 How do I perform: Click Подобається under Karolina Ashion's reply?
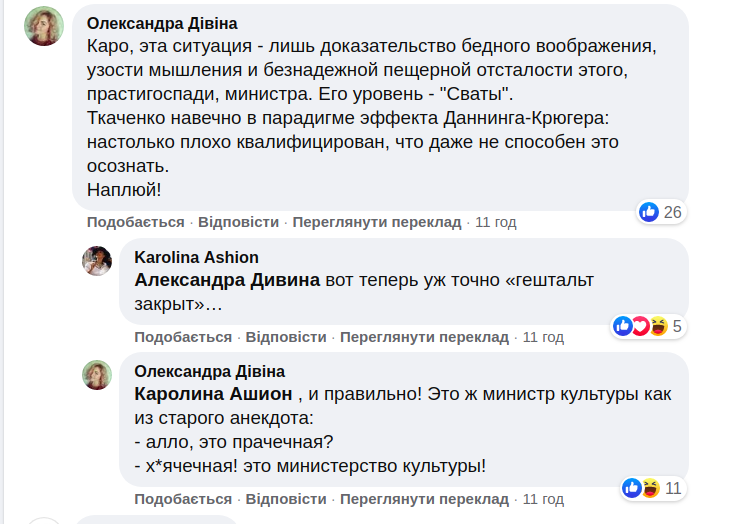click(x=183, y=337)
